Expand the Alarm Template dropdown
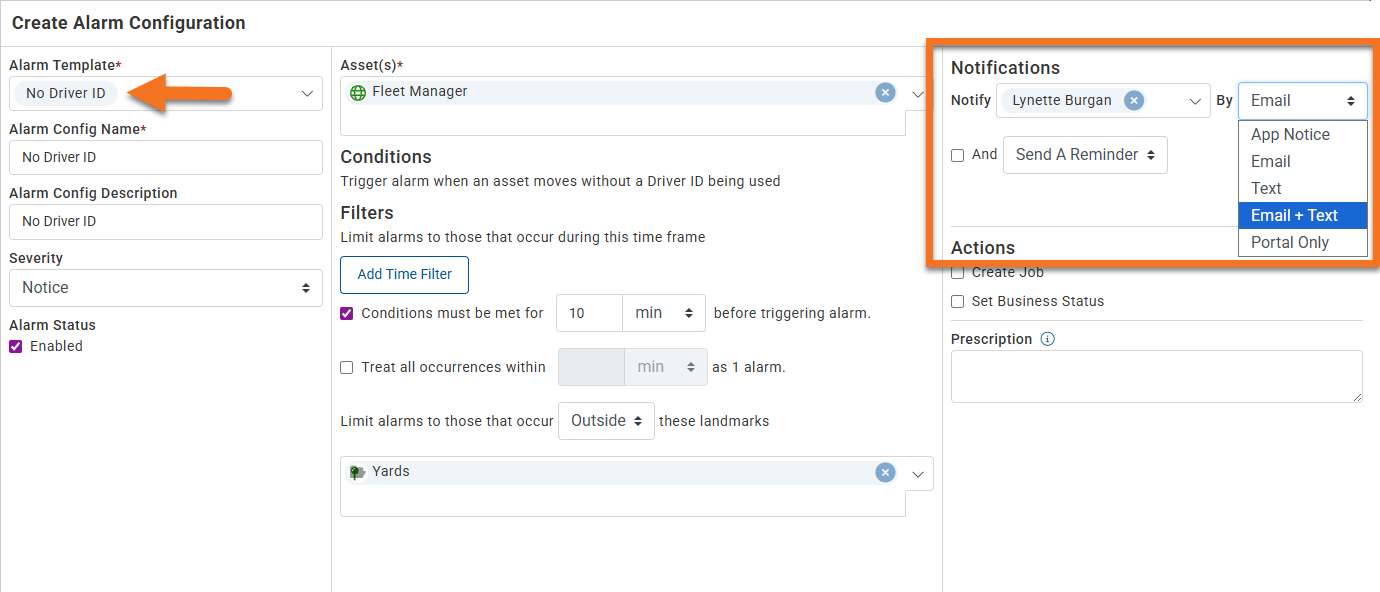Image resolution: width=1380 pixels, height=592 pixels. pos(307,93)
